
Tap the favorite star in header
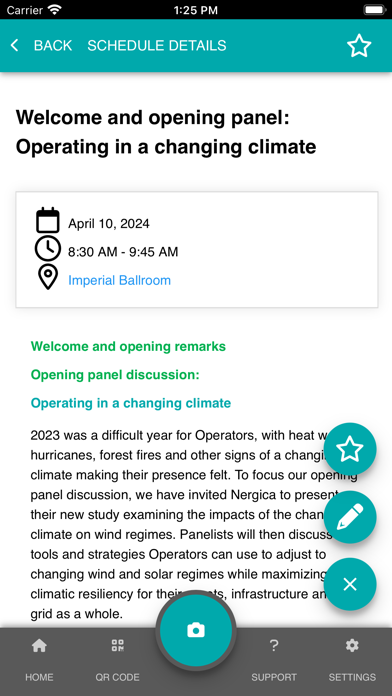pyautogui.click(x=359, y=46)
